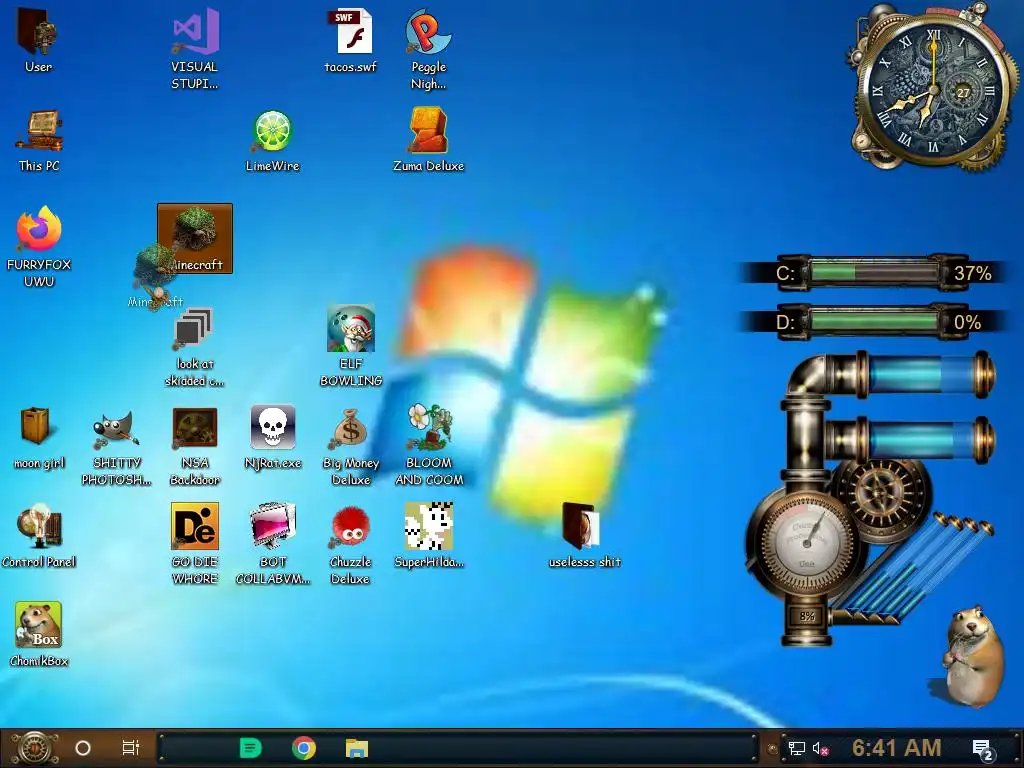Image resolution: width=1024 pixels, height=768 pixels.
Task: Open Control Panel shortcut
Action: (39, 537)
